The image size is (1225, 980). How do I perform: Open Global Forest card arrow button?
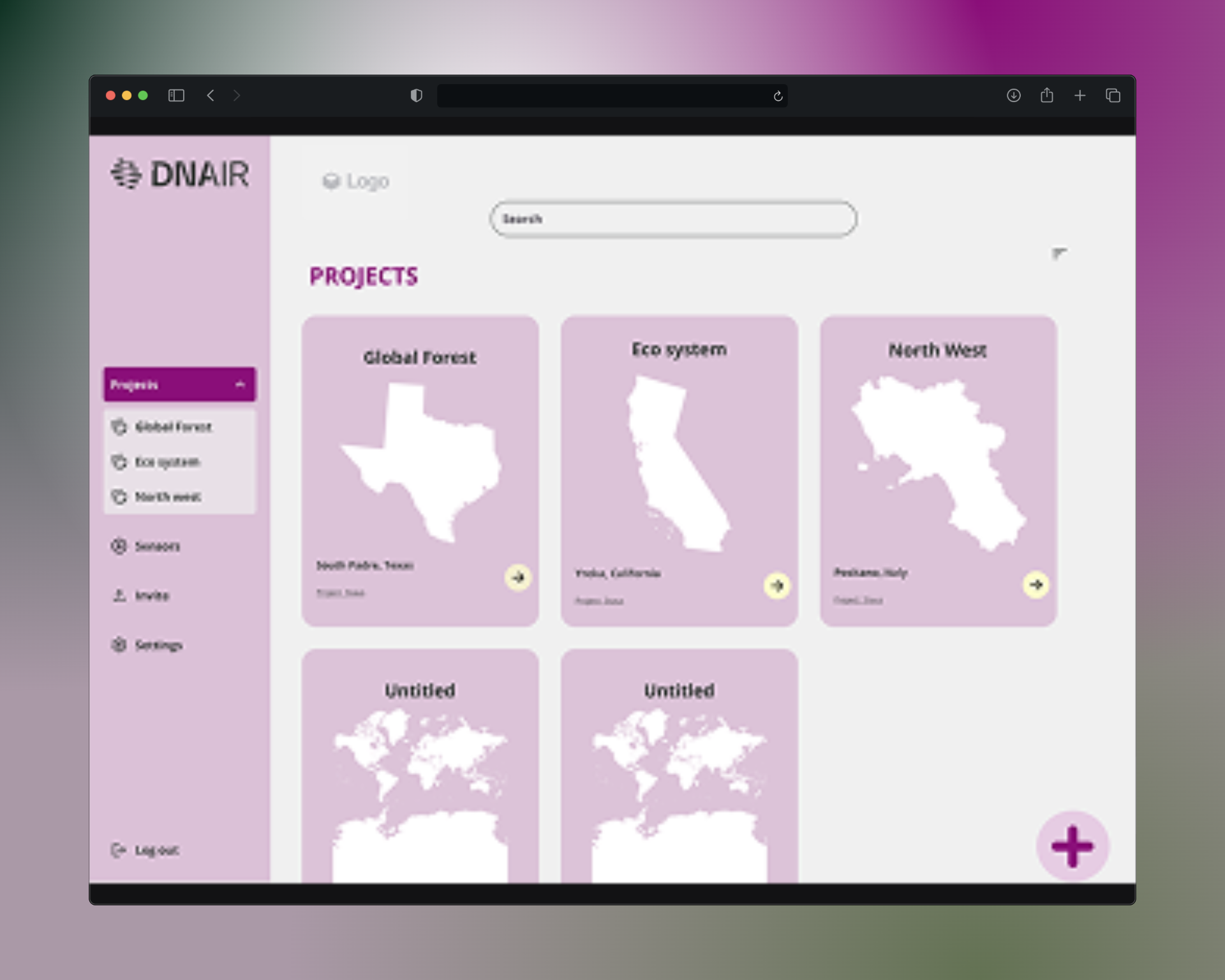pyautogui.click(x=518, y=577)
